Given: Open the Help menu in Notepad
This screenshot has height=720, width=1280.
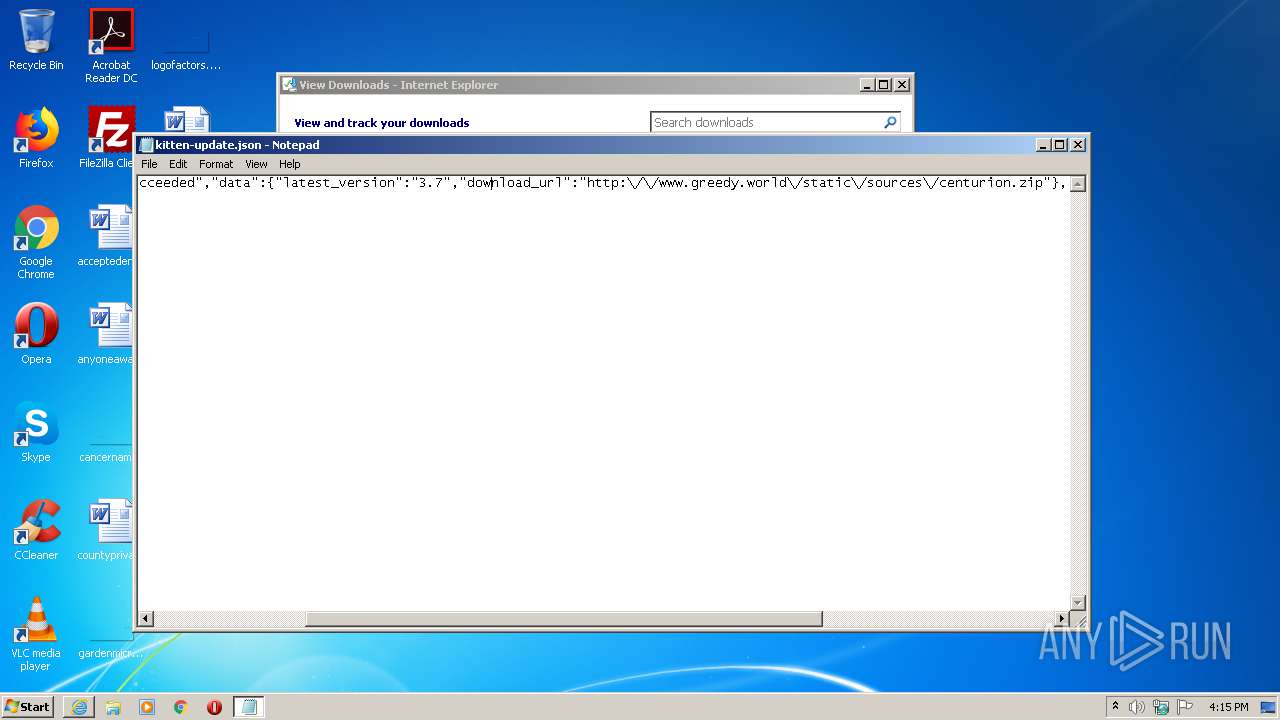Looking at the screenshot, I should [290, 164].
